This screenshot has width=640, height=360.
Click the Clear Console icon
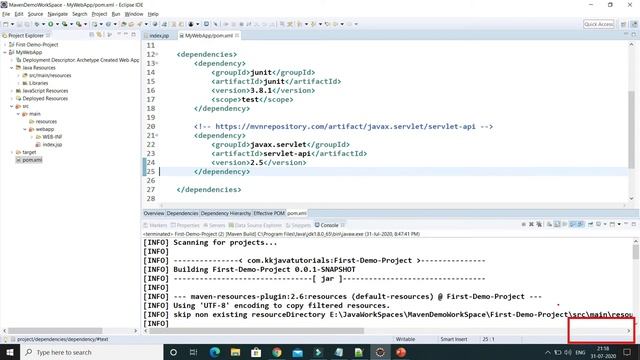point(549,224)
